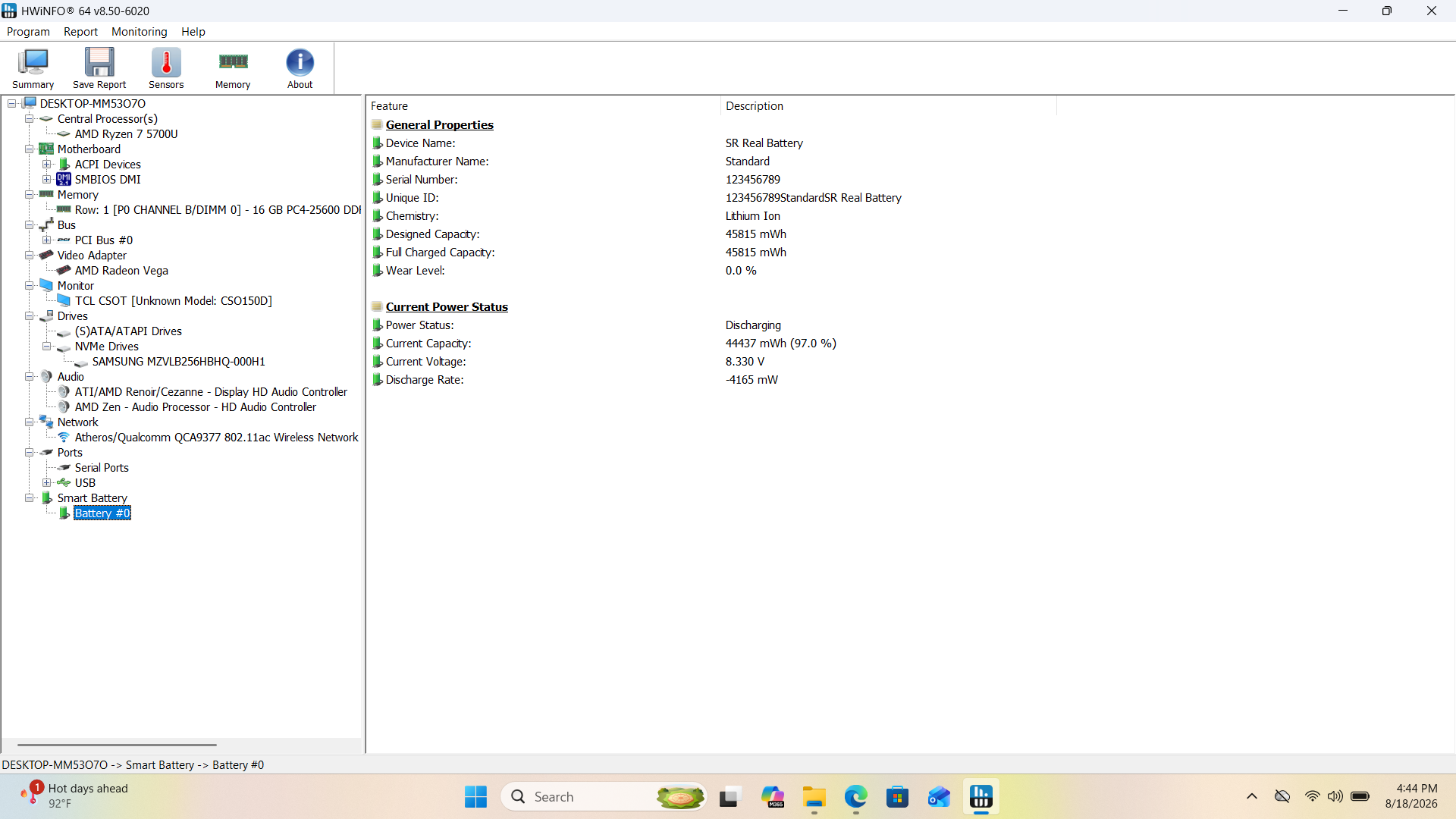Click the SMBIOS DMI tree icon
The height and width of the screenshot is (819, 1456).
(x=64, y=179)
